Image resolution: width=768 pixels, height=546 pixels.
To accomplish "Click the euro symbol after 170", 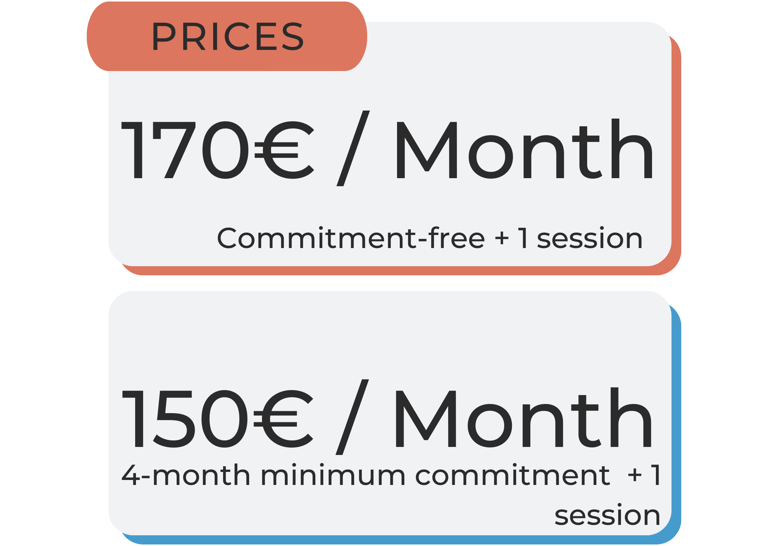I will point(284,150).
